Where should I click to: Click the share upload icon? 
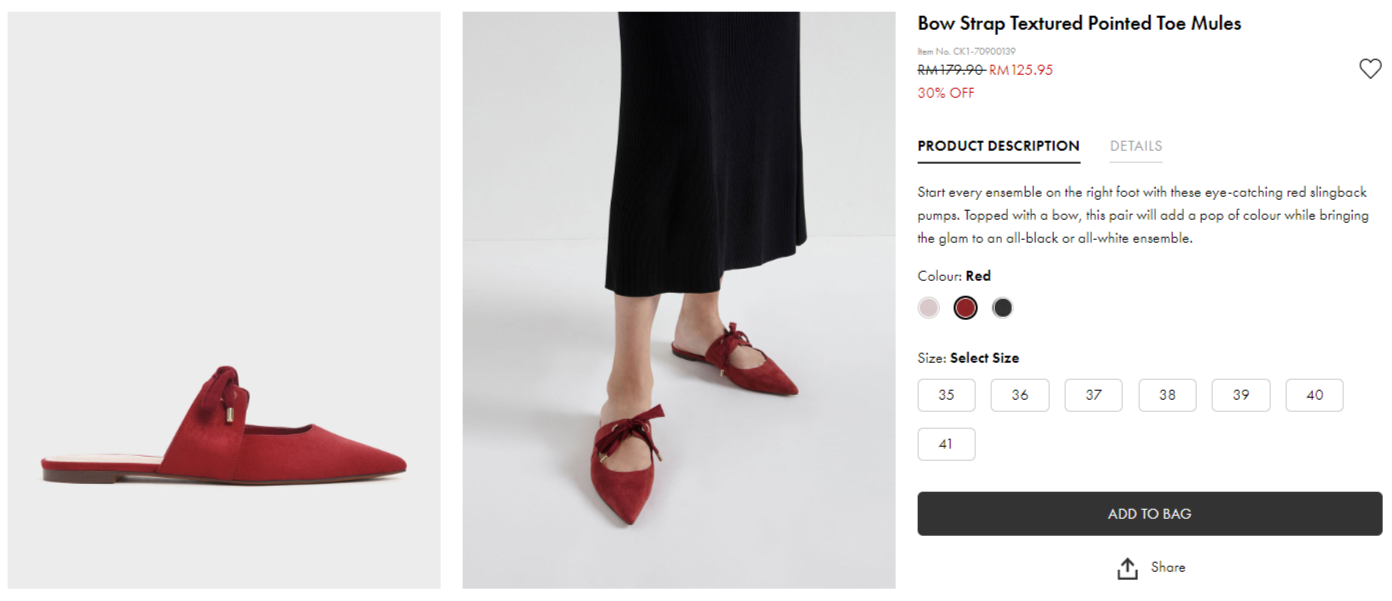pyautogui.click(x=1127, y=568)
